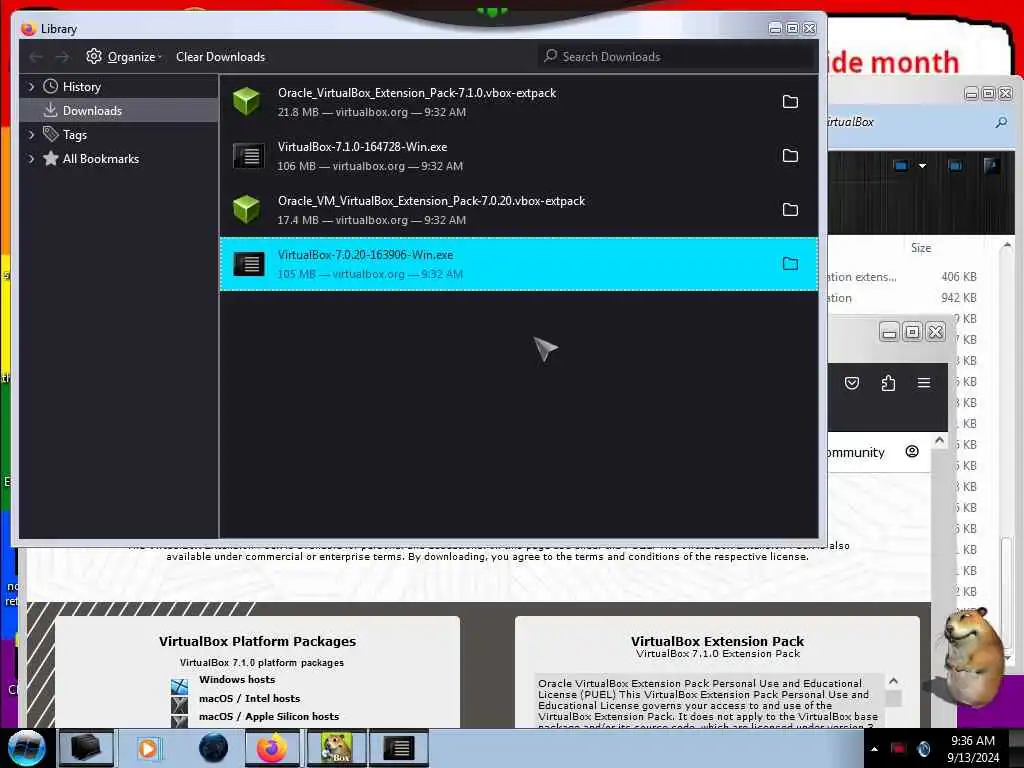The height and width of the screenshot is (768, 1024).
Task: Click the 9:36 AM taskbar clock
Action: tap(972, 741)
